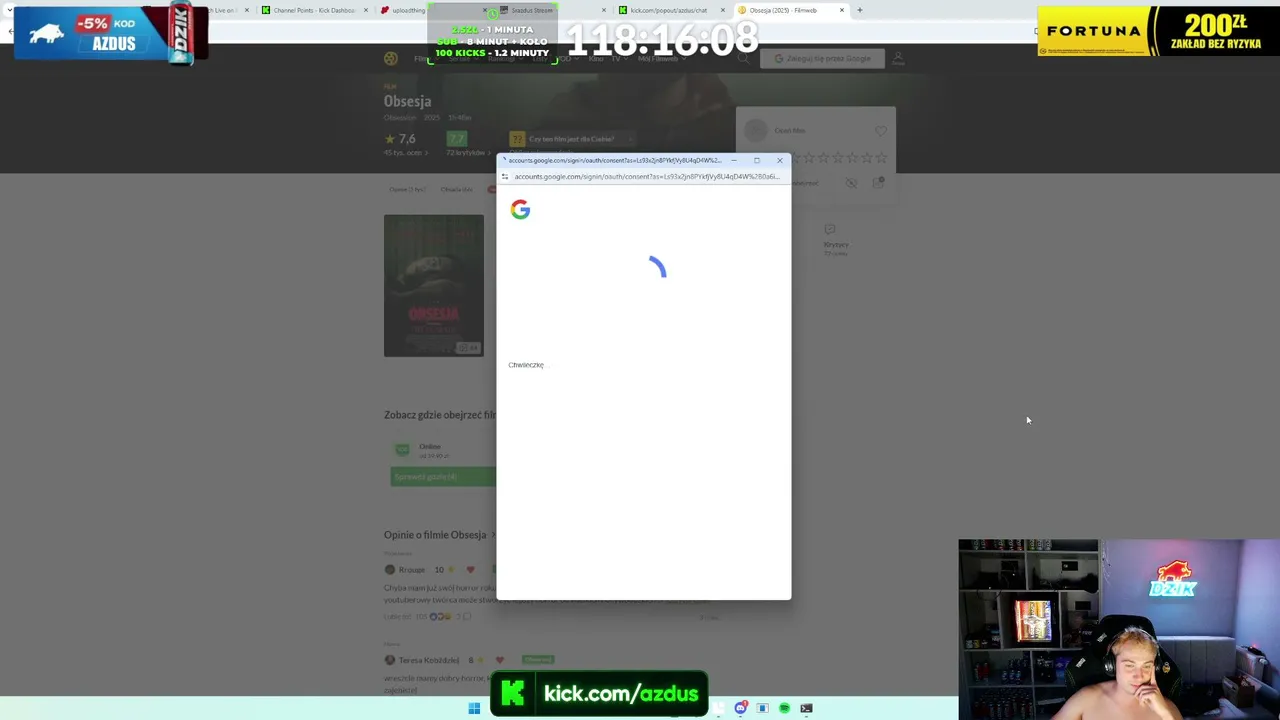Open the Filmweb home logo
This screenshot has width=1280, height=720.
tap(391, 59)
